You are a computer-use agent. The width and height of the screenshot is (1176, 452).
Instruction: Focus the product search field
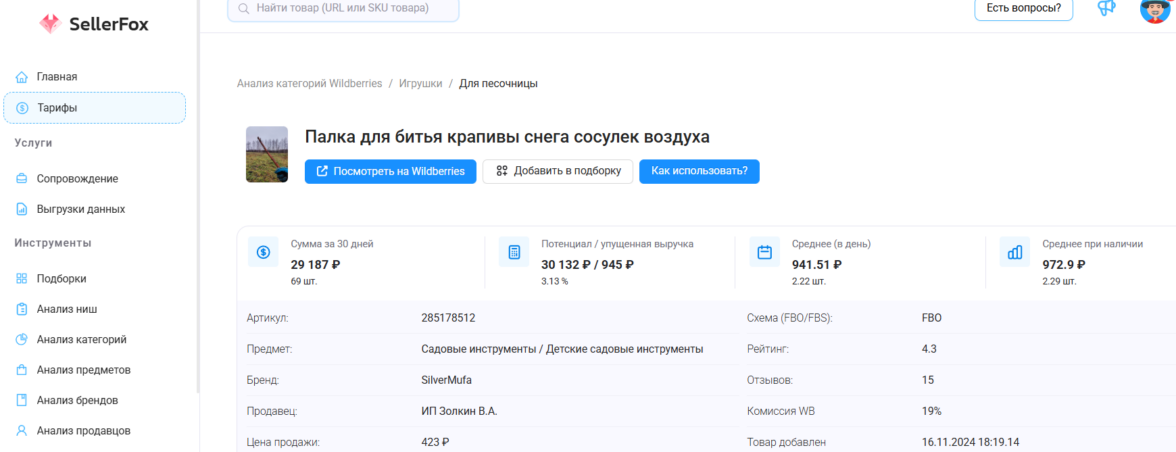coord(343,9)
